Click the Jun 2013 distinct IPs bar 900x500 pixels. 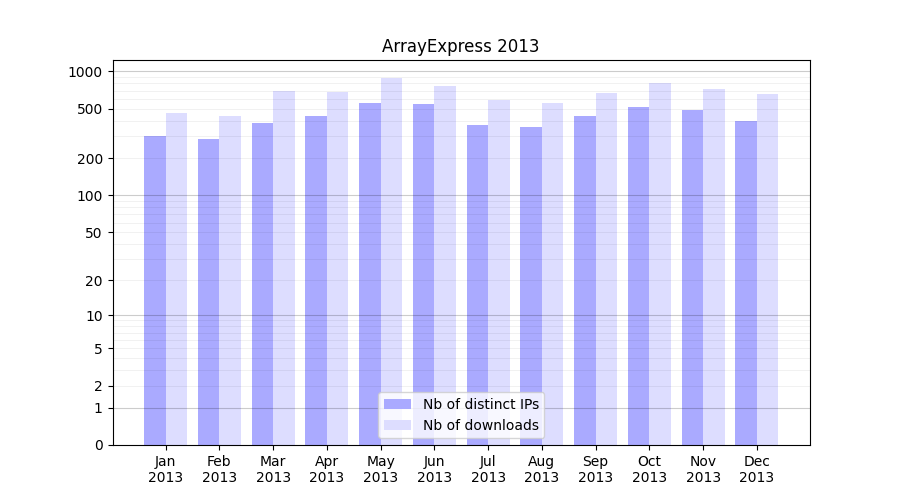click(x=423, y=274)
